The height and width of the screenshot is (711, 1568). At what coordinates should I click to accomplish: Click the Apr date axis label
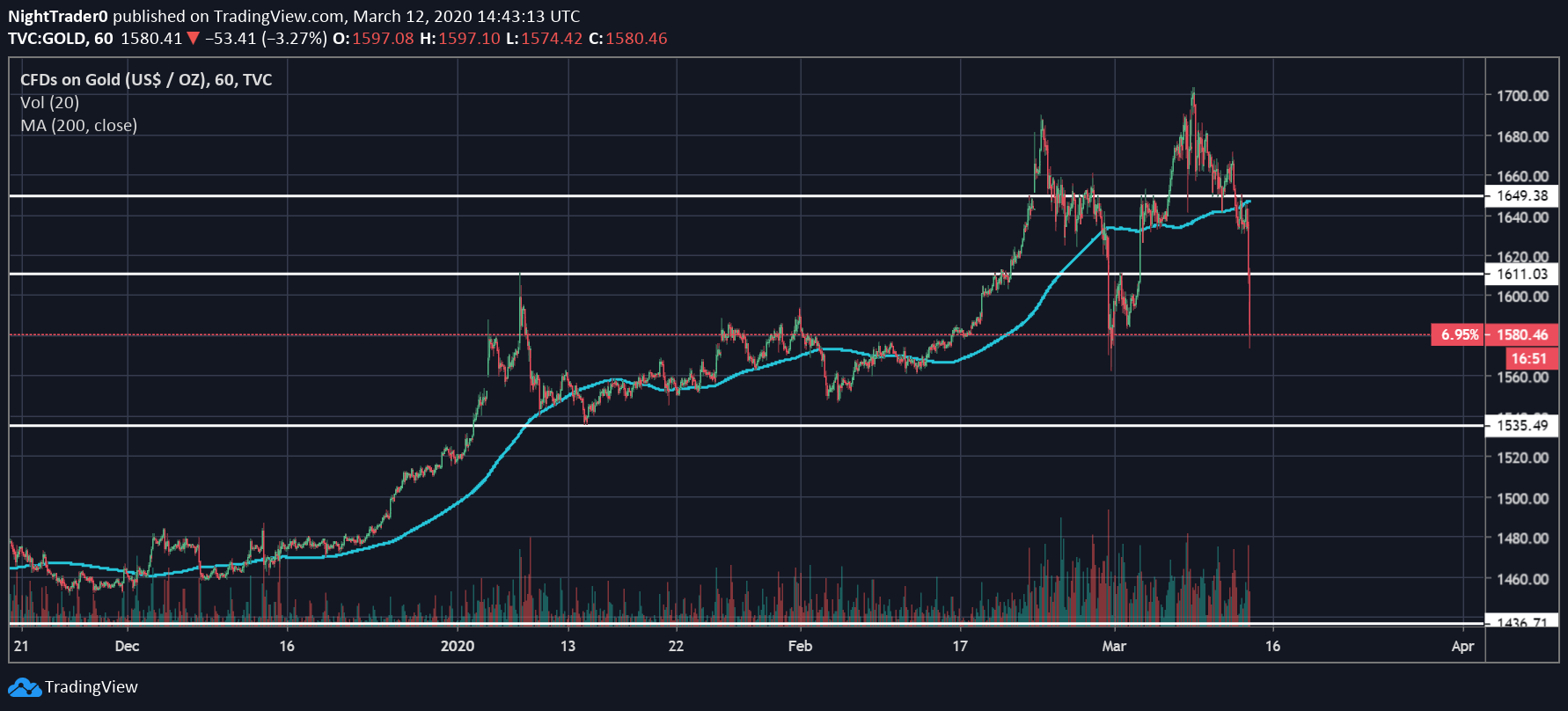pos(1462,646)
